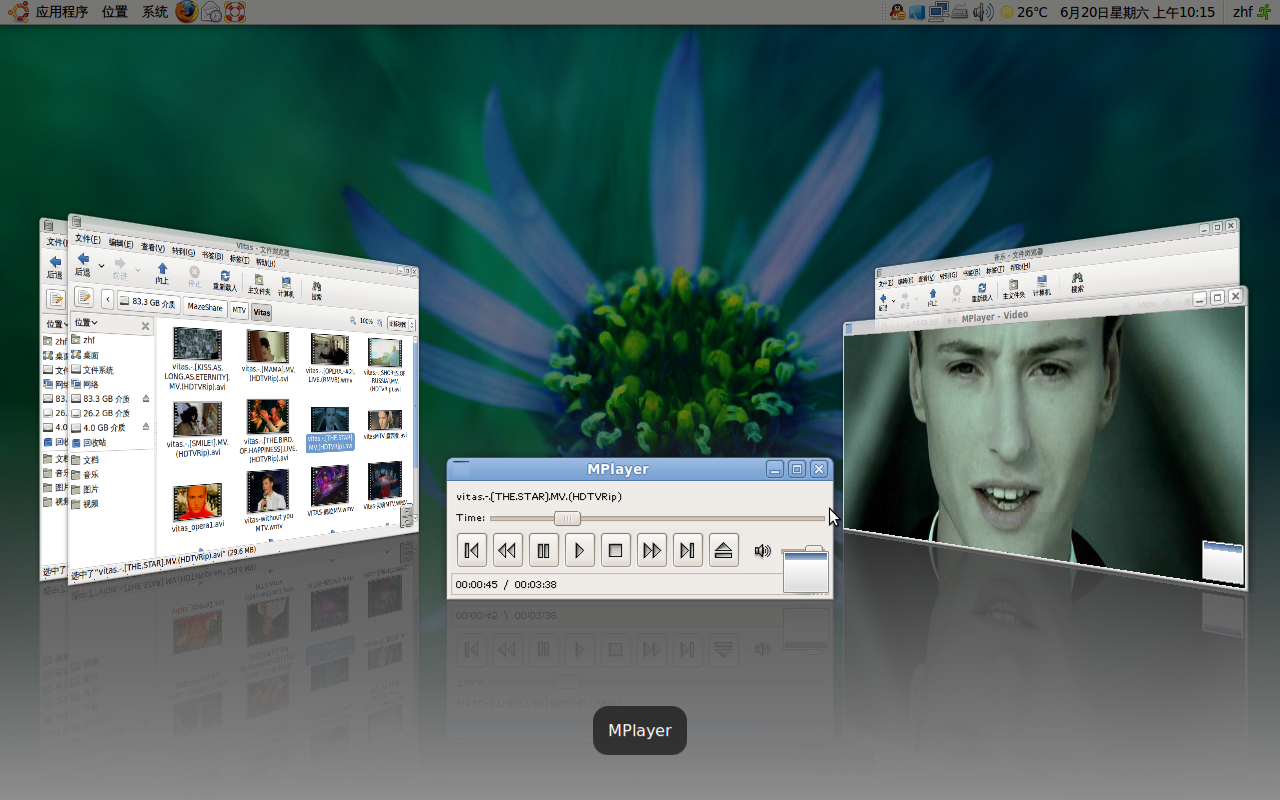Click the zoom out magnifier in Vitas window
Screen dimensions: 1280x800
coord(353,320)
